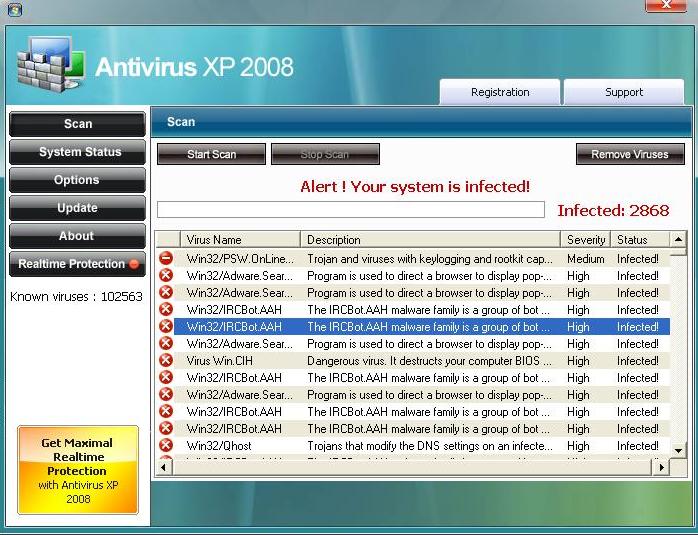This screenshot has height=535, width=698.
Task: Sort by the Description column header
Action: 430,239
